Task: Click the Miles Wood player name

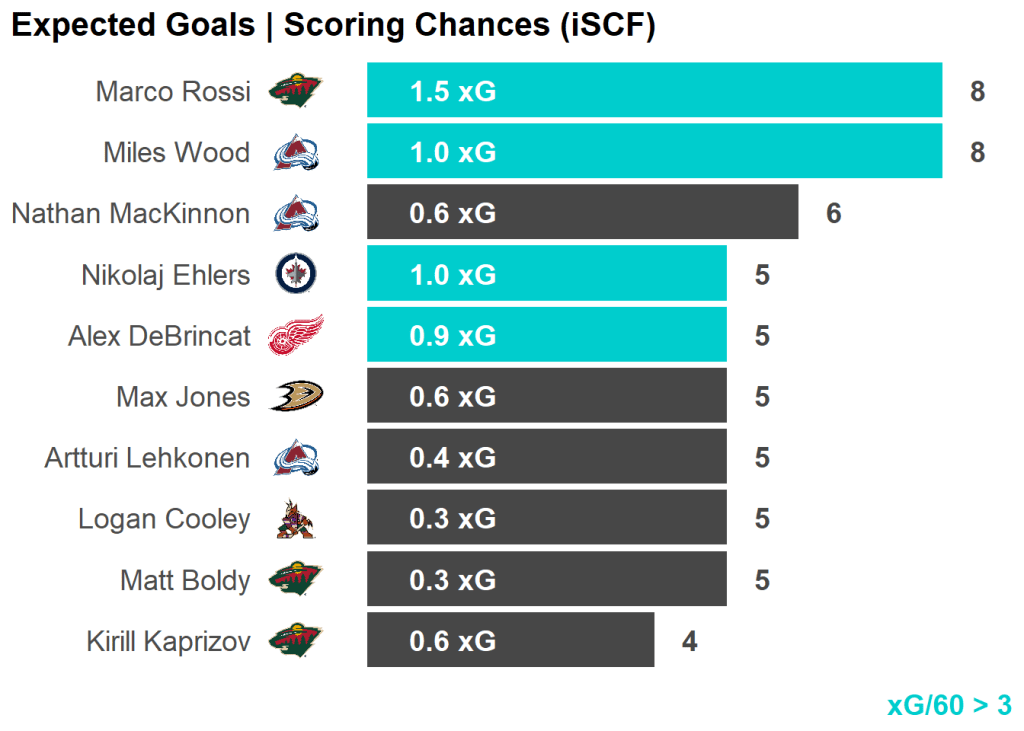Action: coord(176,153)
